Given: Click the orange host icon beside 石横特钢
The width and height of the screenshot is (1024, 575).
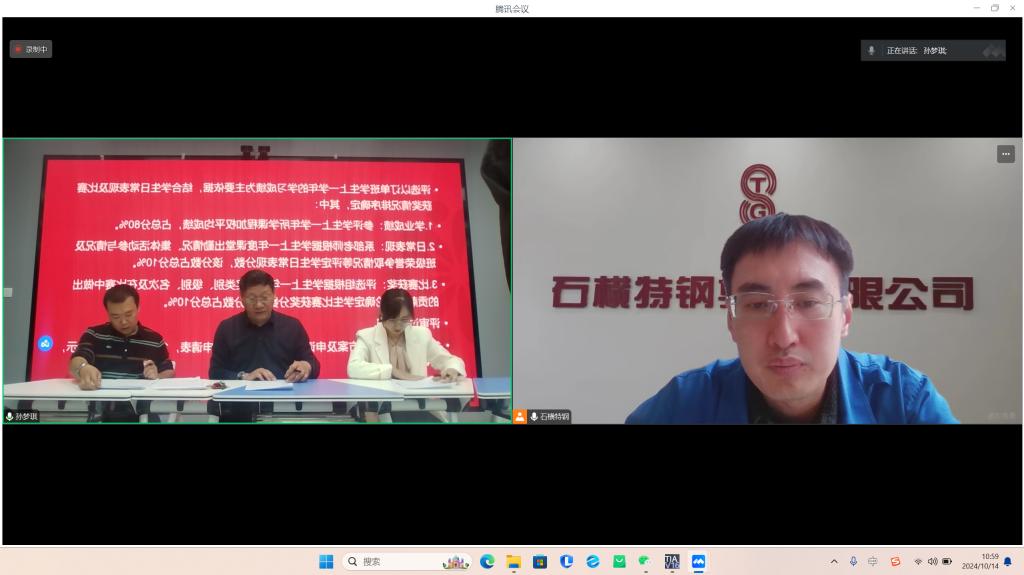Looking at the screenshot, I should [520, 416].
